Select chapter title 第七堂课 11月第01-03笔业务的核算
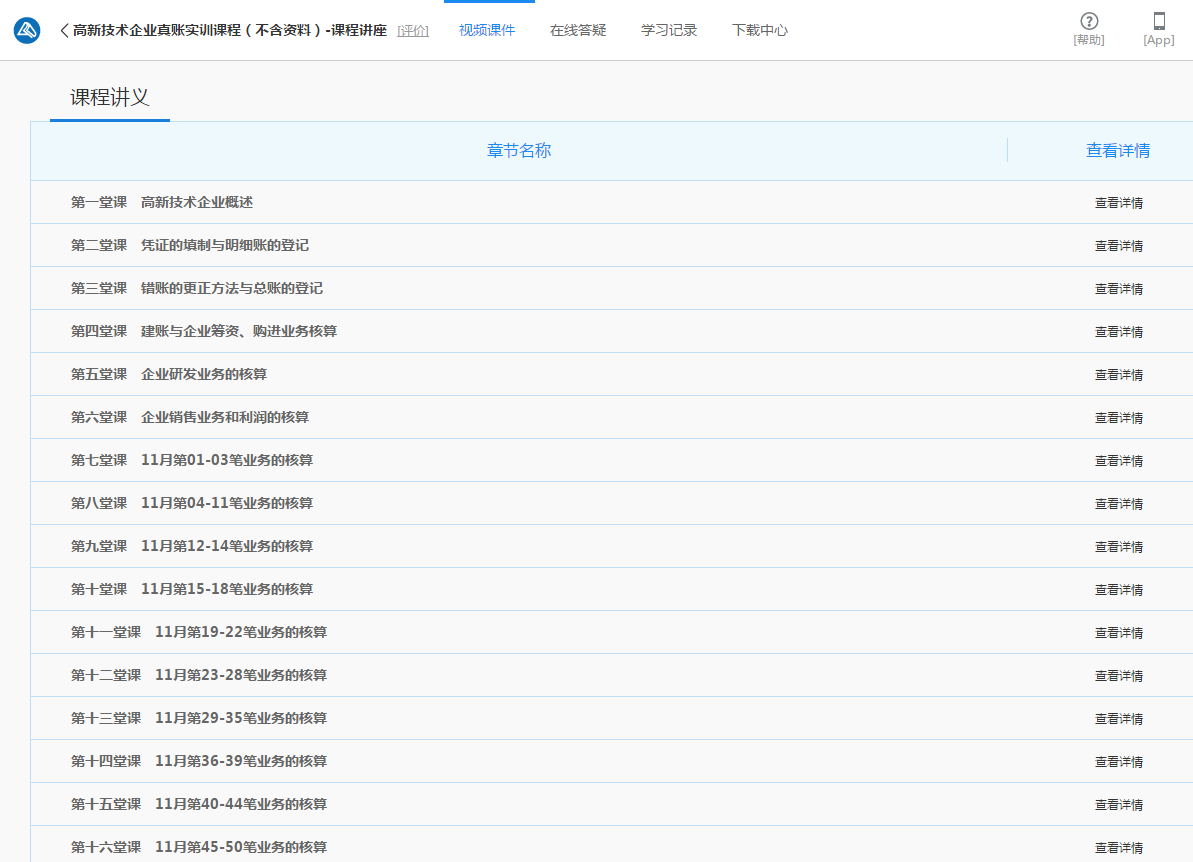Viewport: 1193px width, 862px height. (192, 460)
